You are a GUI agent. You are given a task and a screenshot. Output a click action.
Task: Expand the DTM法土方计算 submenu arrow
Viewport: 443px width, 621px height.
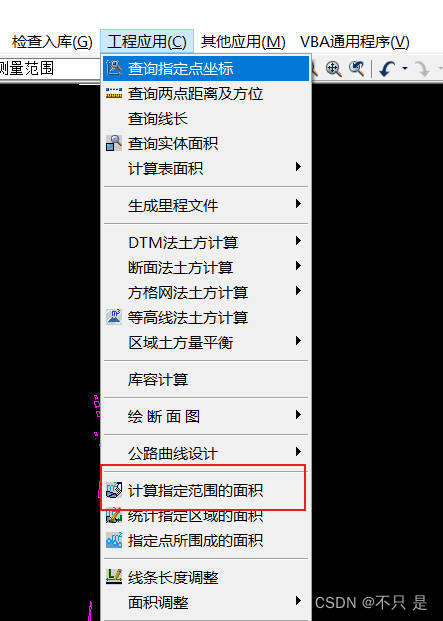click(x=299, y=241)
